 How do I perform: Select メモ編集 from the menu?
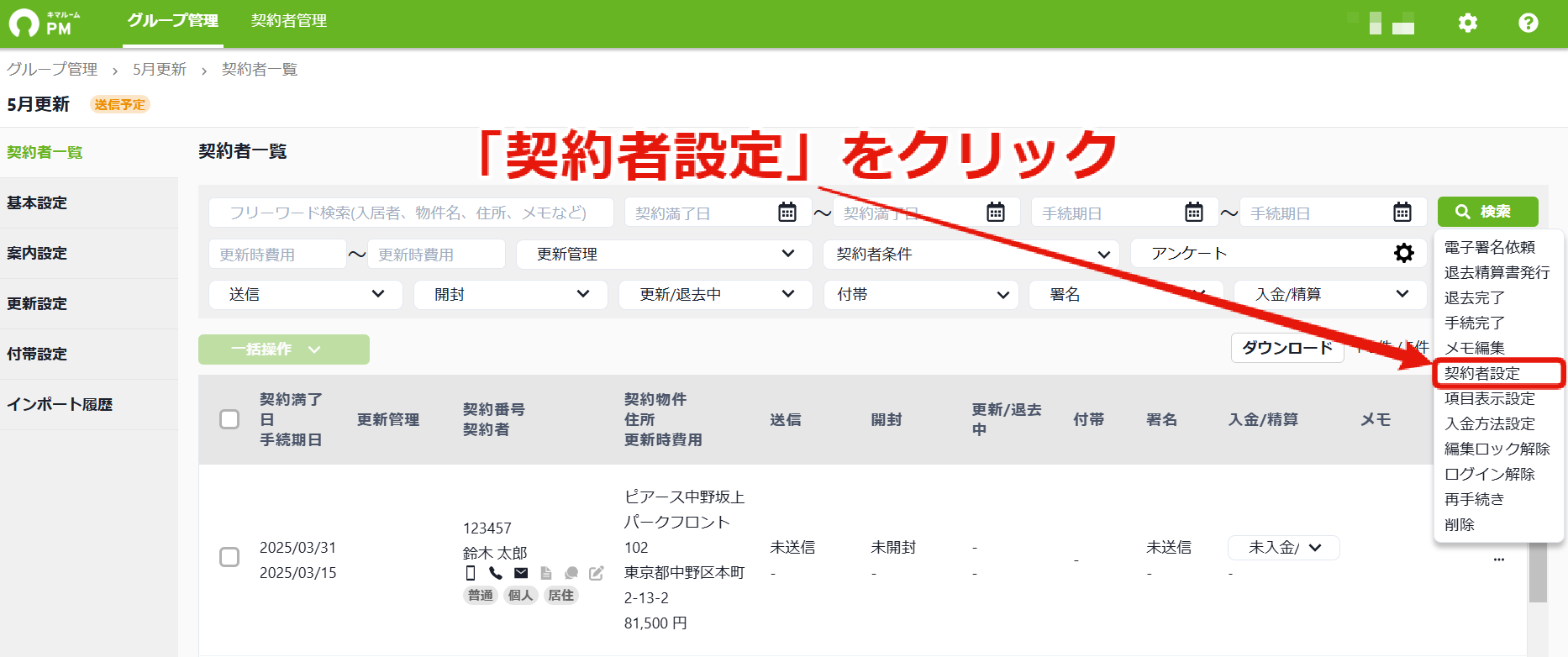[1475, 348]
